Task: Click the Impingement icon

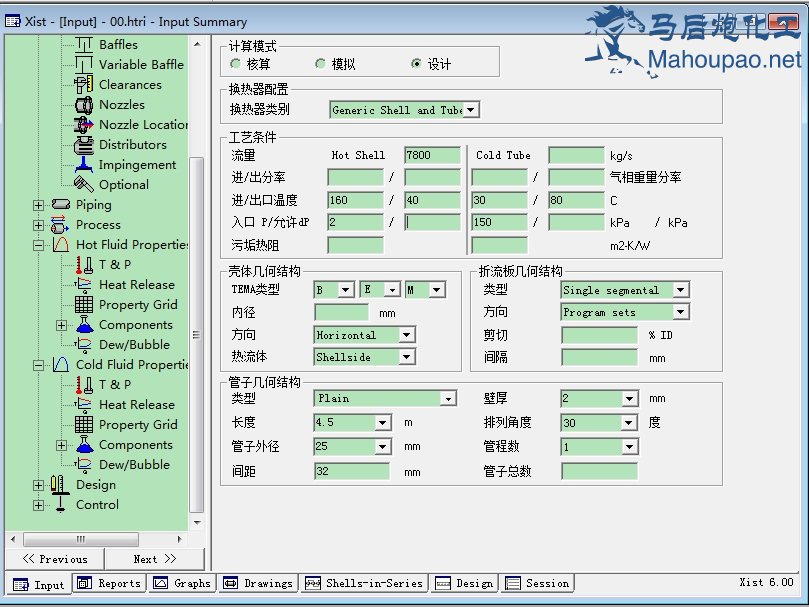Action: [x=83, y=165]
